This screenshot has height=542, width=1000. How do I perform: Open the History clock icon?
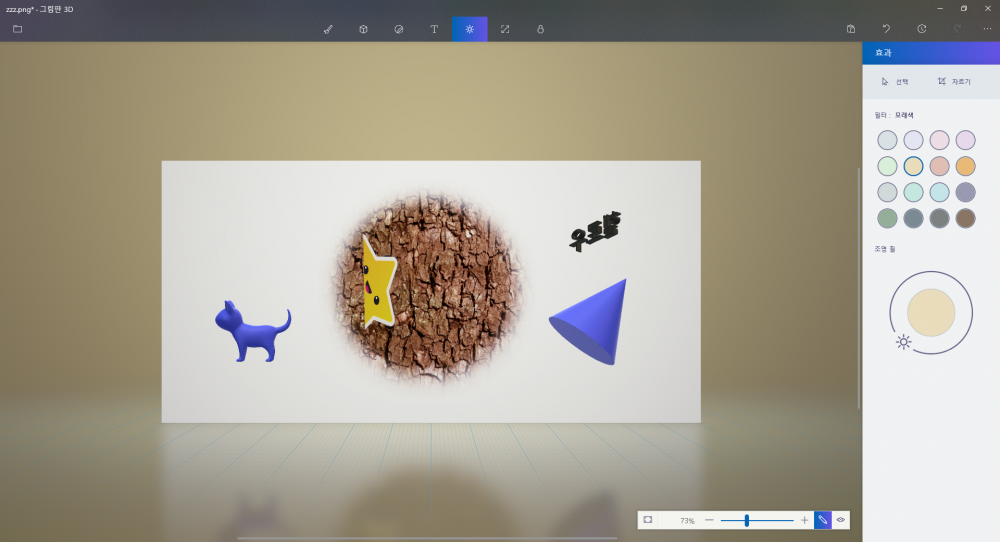[x=921, y=29]
